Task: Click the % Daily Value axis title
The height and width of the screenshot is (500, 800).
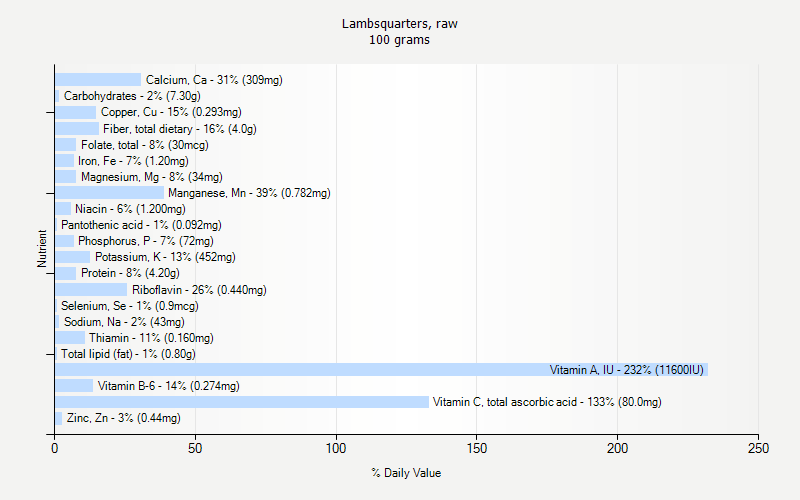Action: coord(406,473)
